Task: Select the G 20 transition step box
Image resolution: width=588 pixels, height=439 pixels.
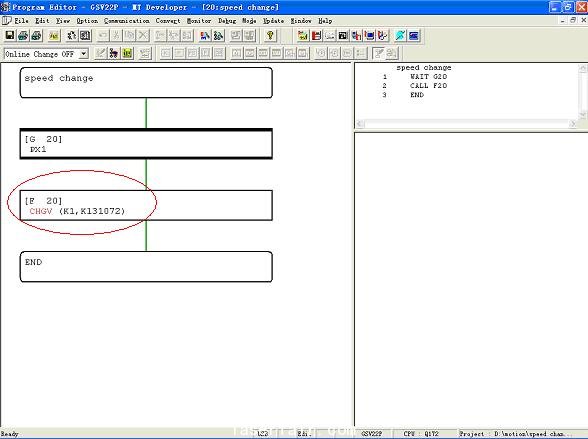Action: 146,144
